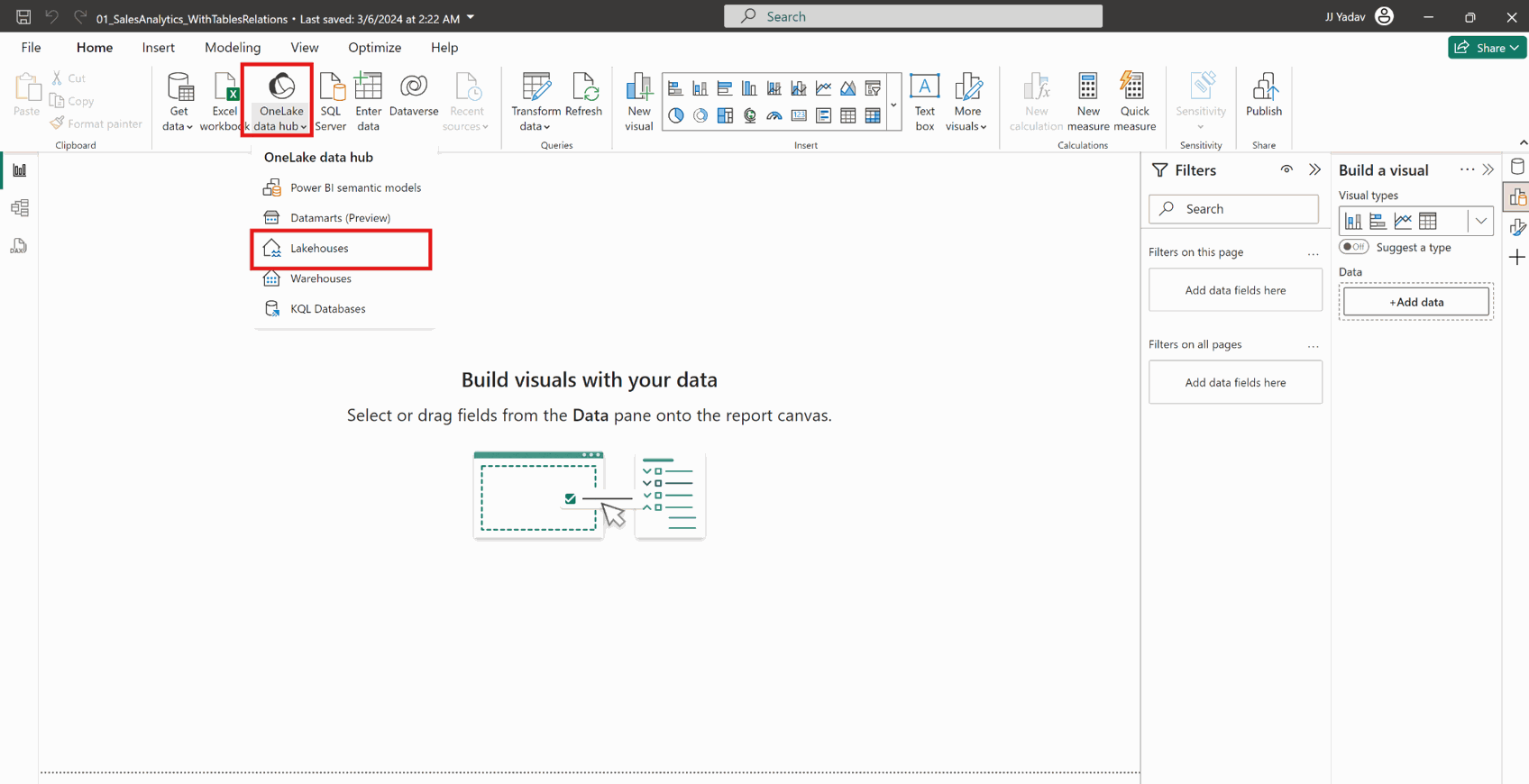Select Lakehouses from OneLake menu
Screen dimensions: 1529x784
(342, 249)
